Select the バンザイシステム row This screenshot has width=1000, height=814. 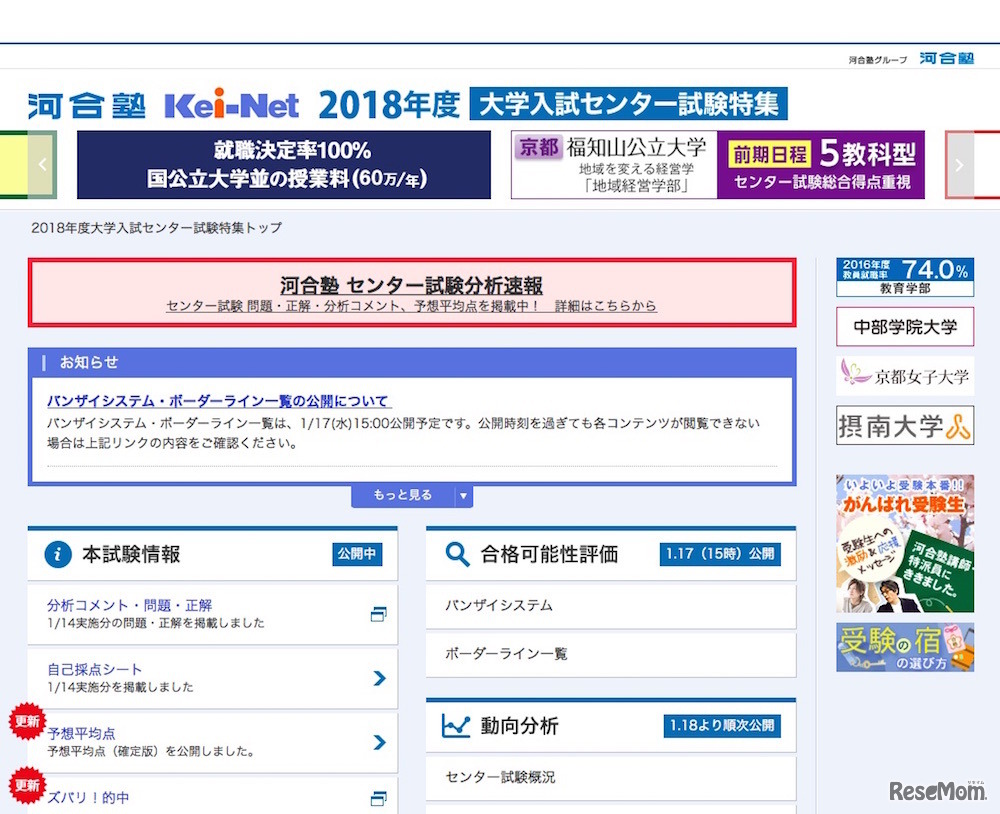611,605
